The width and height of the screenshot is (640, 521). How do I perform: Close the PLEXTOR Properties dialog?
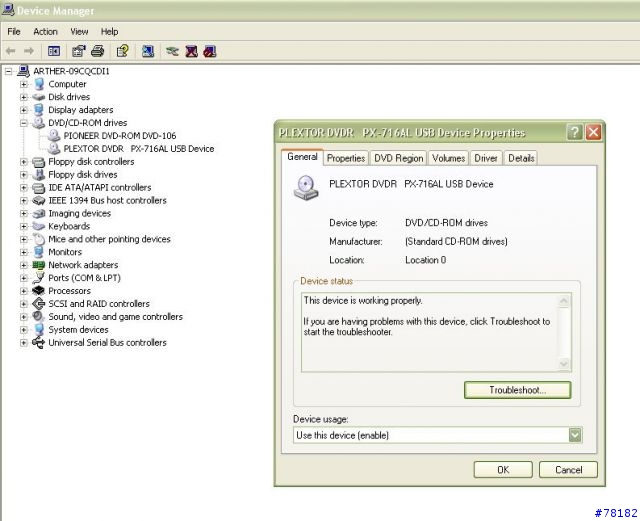pyautogui.click(x=593, y=132)
